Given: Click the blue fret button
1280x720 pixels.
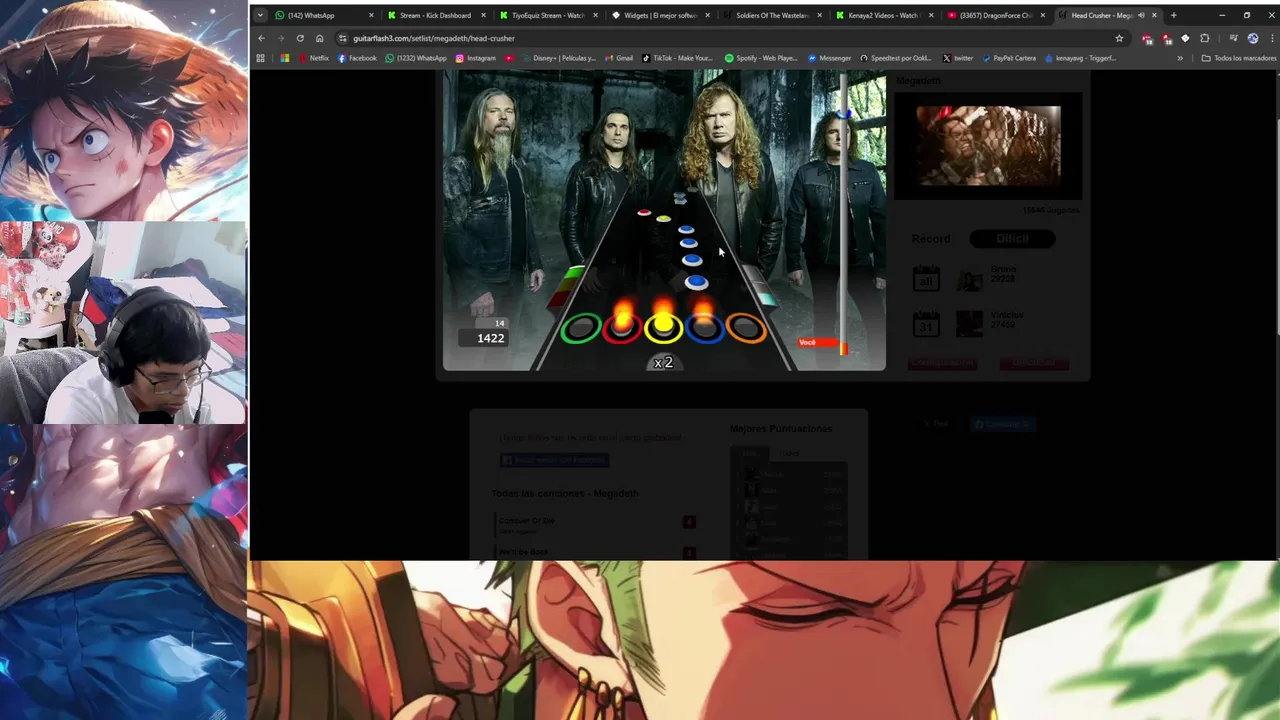Looking at the screenshot, I should click(x=704, y=328).
